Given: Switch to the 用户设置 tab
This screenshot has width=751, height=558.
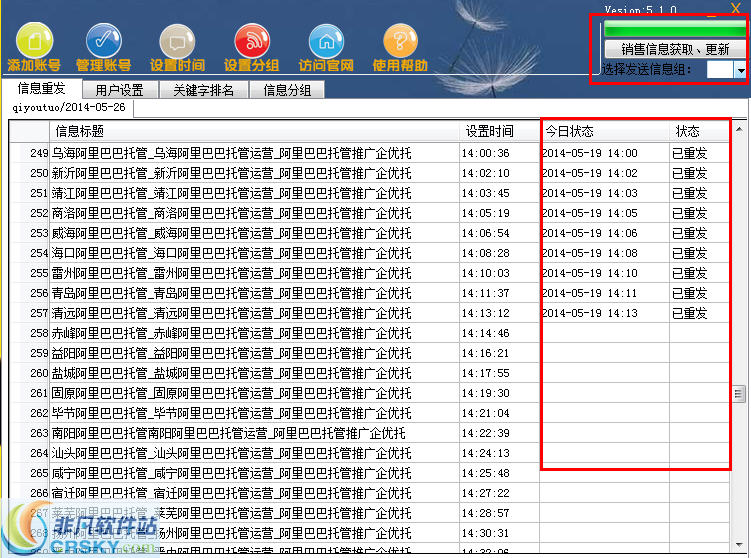Looking at the screenshot, I should point(119,90).
